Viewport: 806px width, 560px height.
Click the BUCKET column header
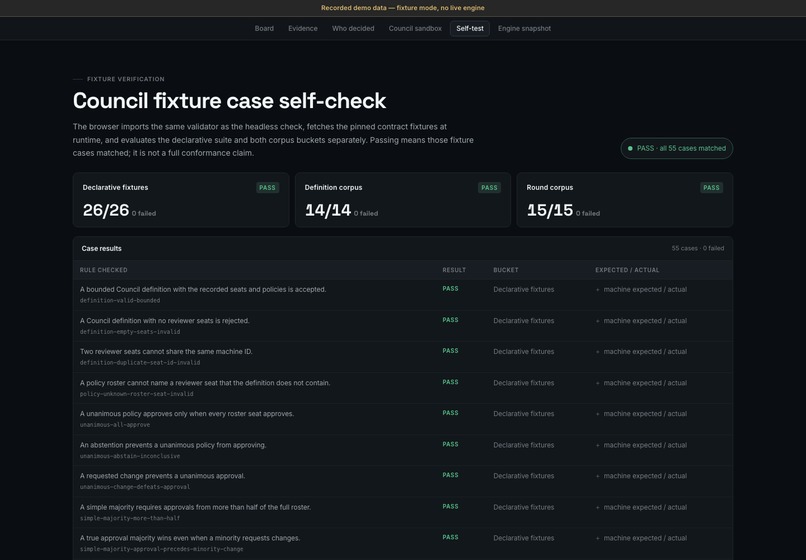(506, 270)
